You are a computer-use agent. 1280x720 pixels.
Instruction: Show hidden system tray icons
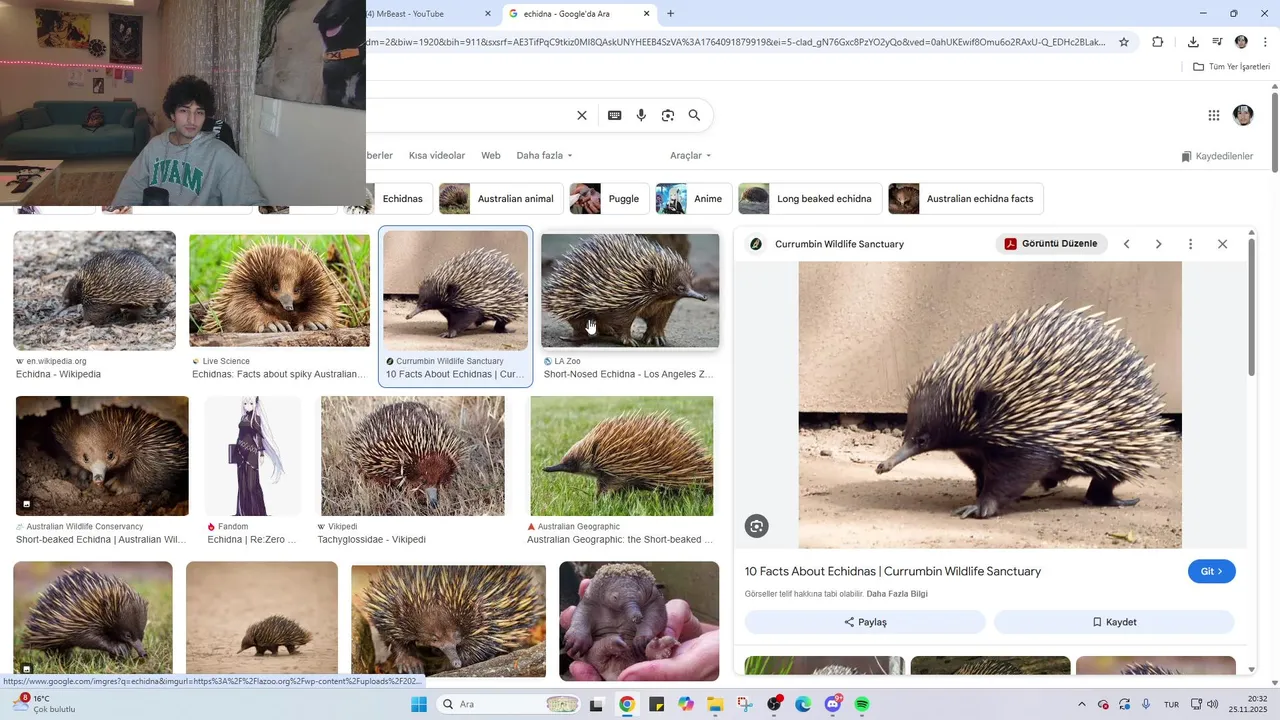point(1081,704)
